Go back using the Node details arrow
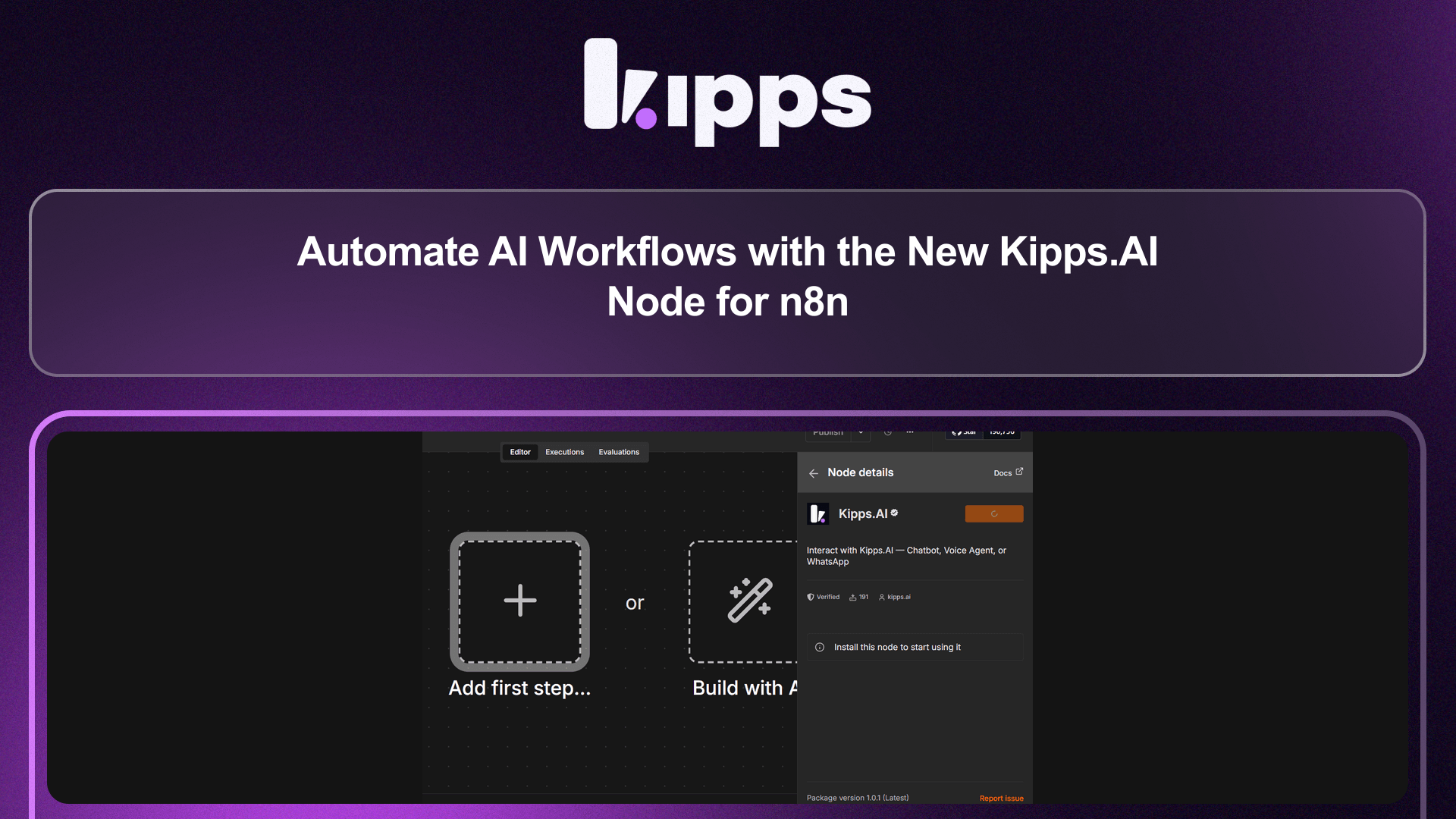This screenshot has height=819, width=1456. coord(814,473)
